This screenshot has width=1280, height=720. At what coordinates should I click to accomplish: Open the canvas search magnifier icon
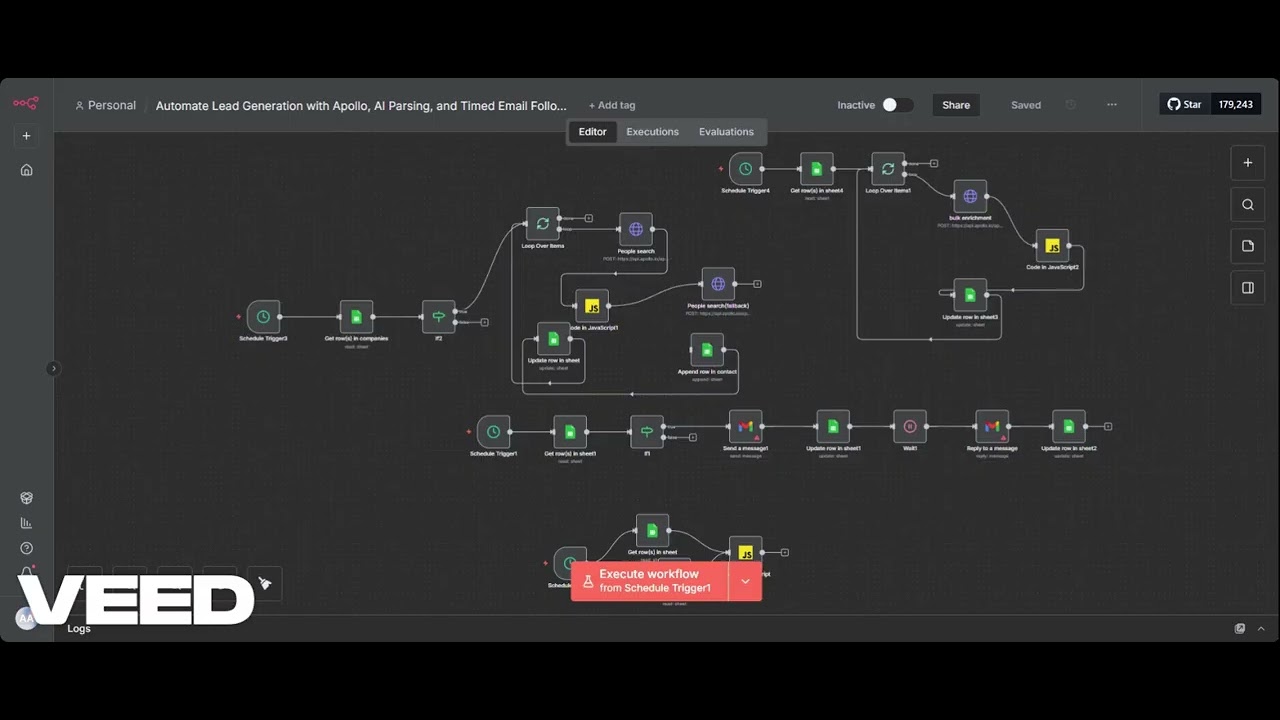(x=1247, y=205)
